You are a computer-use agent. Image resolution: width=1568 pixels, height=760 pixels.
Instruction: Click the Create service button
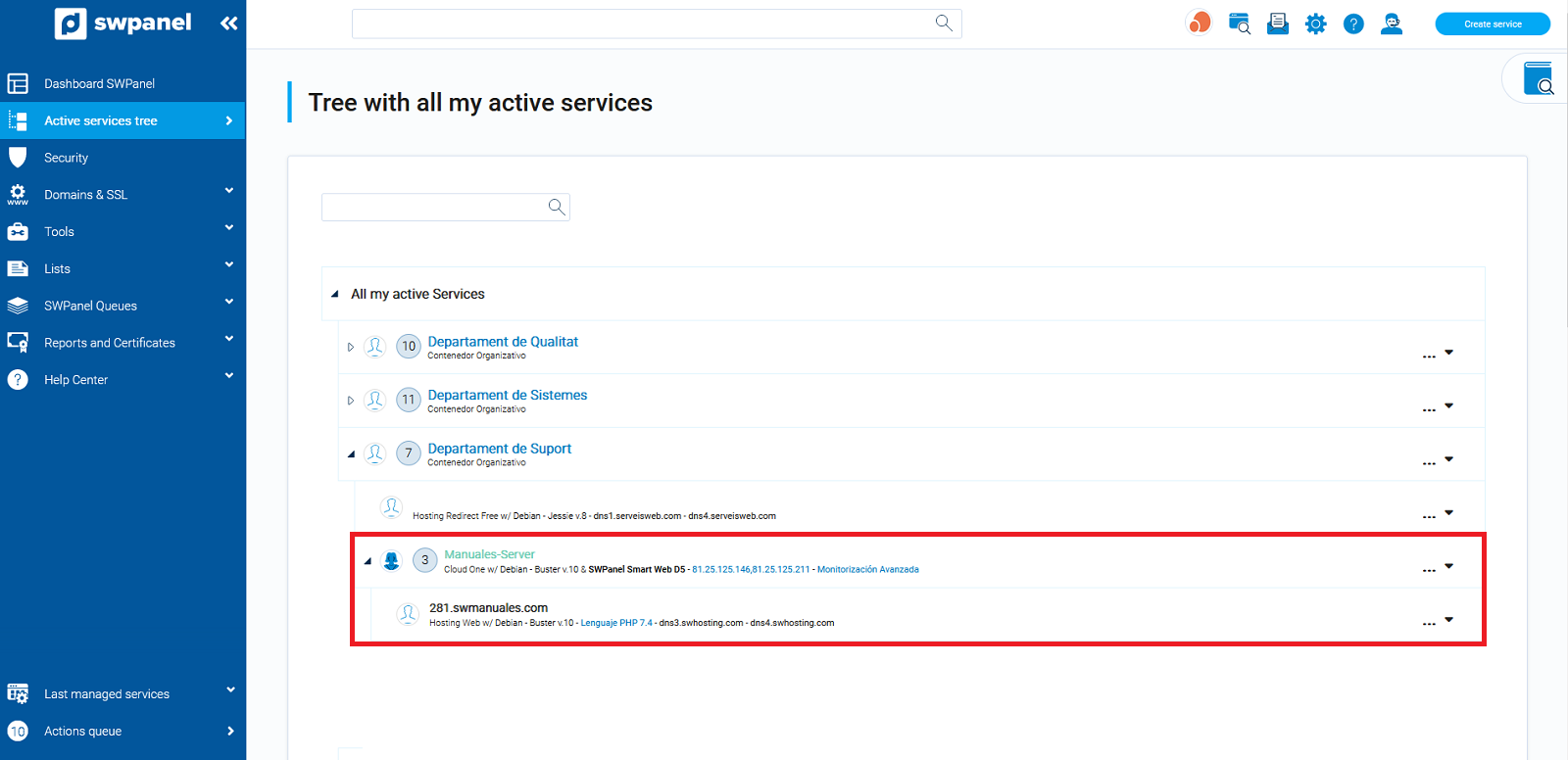point(1493,24)
